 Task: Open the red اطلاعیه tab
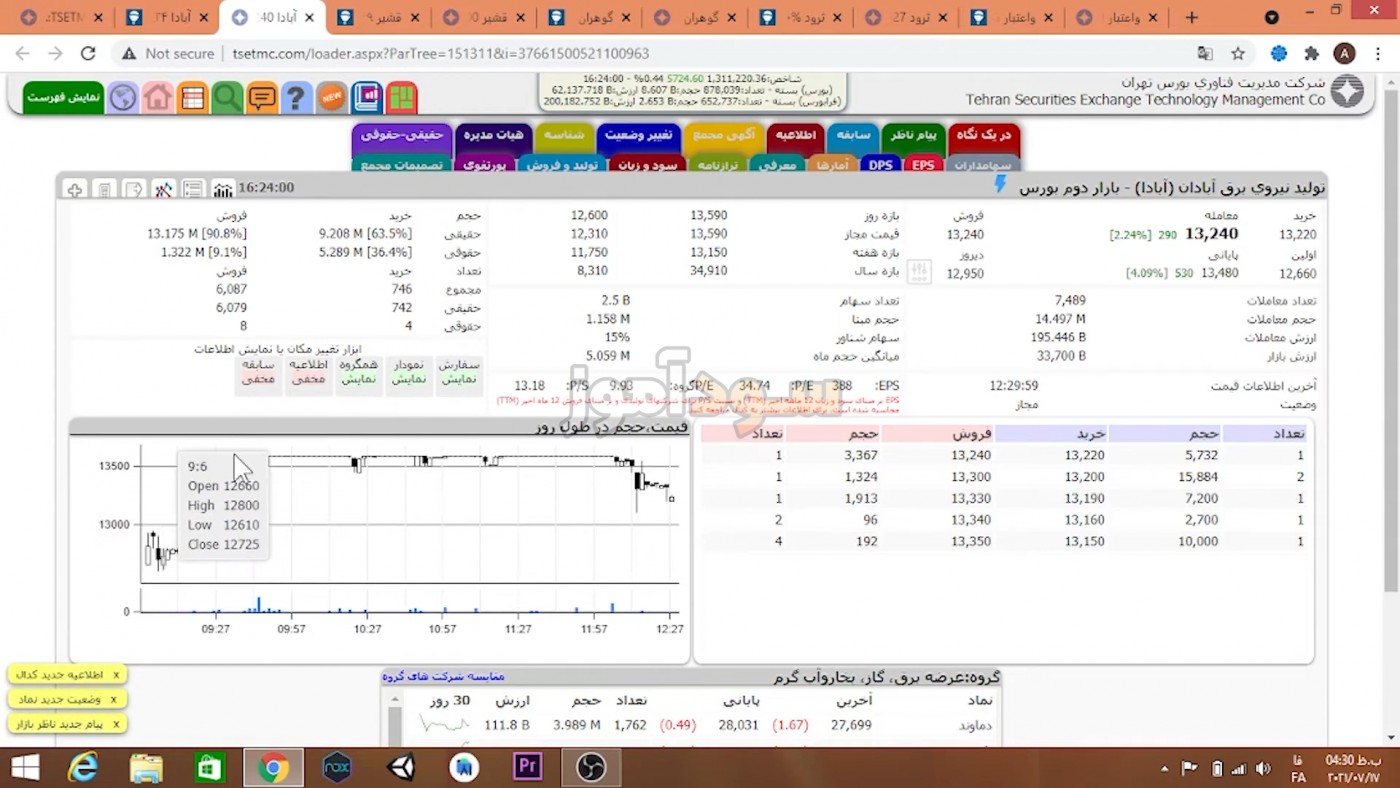pos(796,135)
